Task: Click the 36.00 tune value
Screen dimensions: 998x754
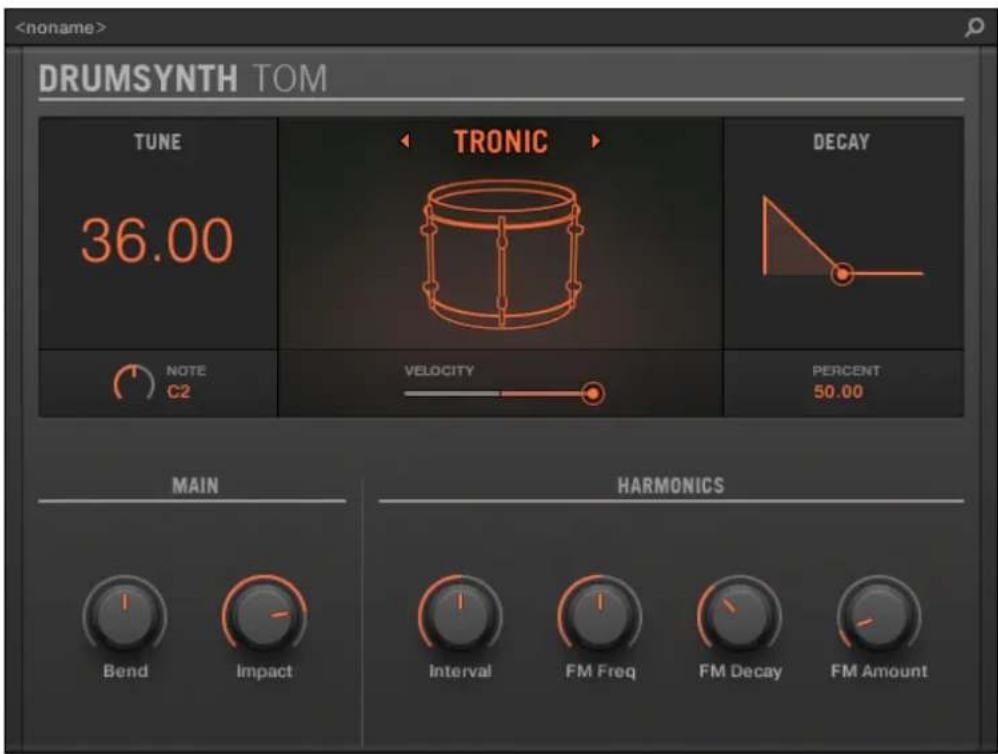Action: point(157,241)
